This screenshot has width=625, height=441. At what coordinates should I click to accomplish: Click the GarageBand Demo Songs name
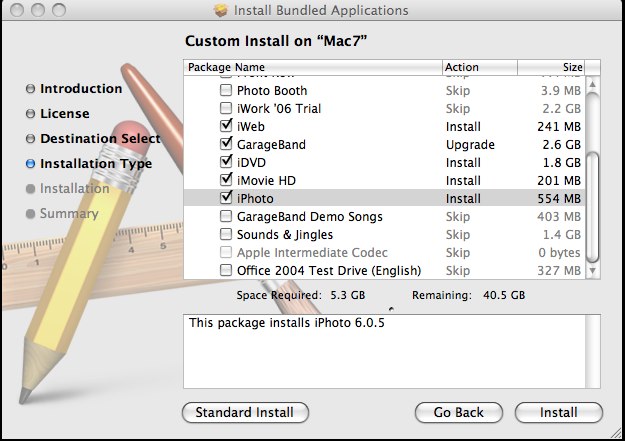click(x=310, y=217)
